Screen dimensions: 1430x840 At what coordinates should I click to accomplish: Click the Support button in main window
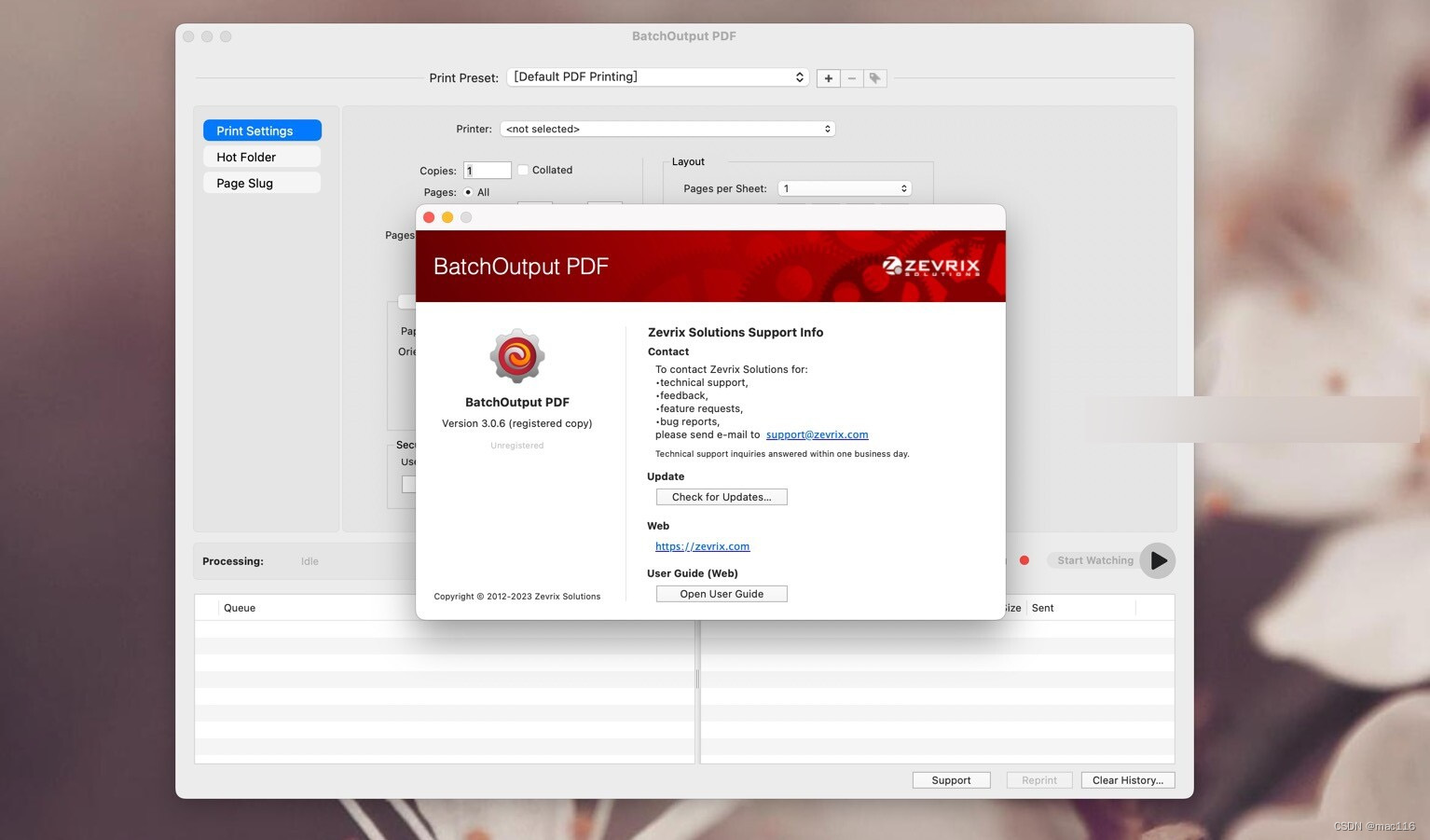[951, 780]
